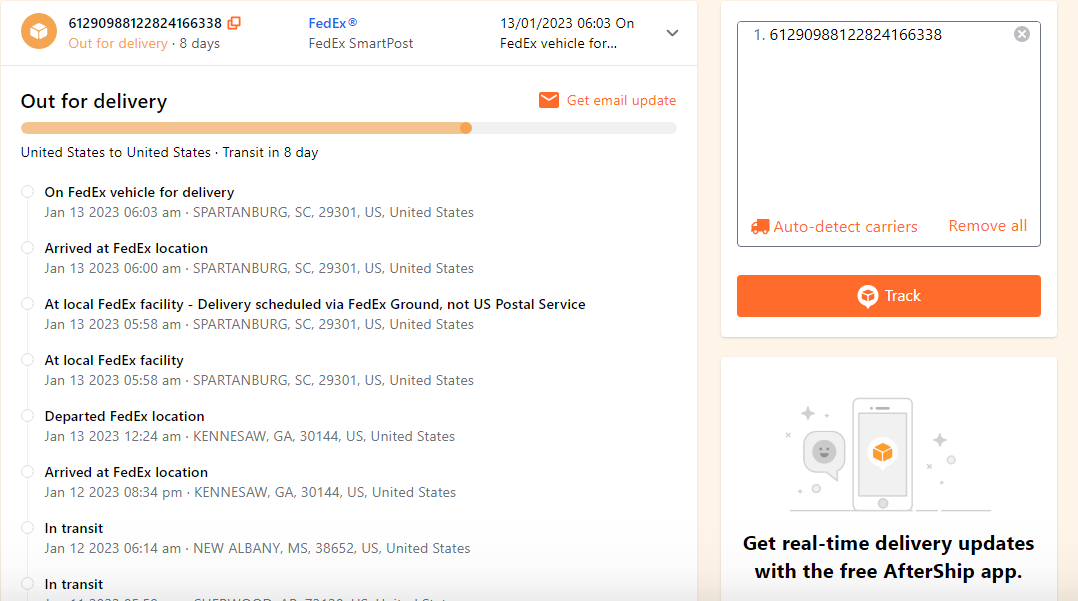Clear tracking number with the X icon
Screen dimensions: 1078x601
click(x=1021, y=34)
